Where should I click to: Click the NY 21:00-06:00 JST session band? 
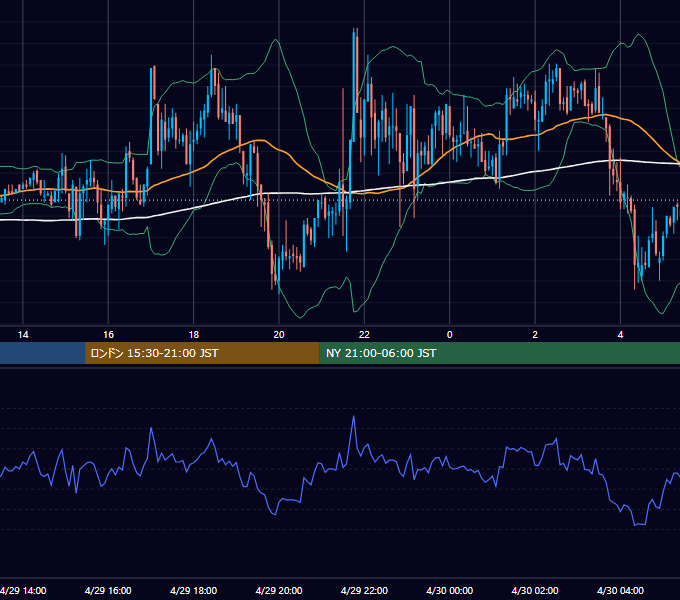click(x=500, y=353)
